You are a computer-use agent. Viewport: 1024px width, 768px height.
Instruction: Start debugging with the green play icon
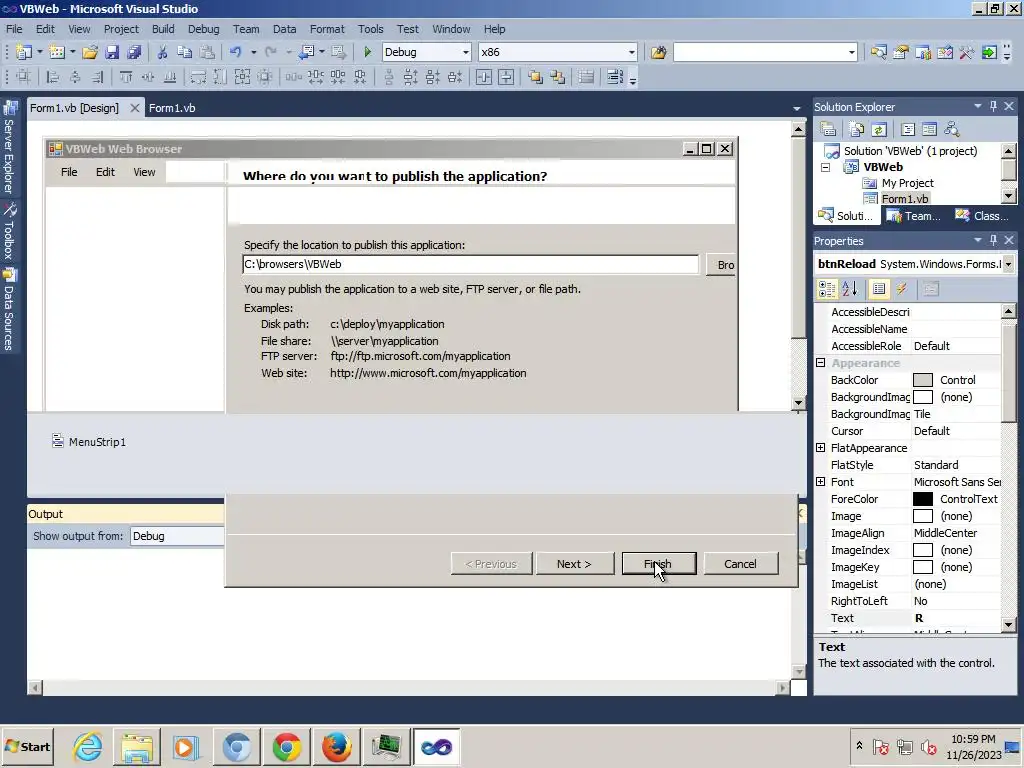click(368, 52)
